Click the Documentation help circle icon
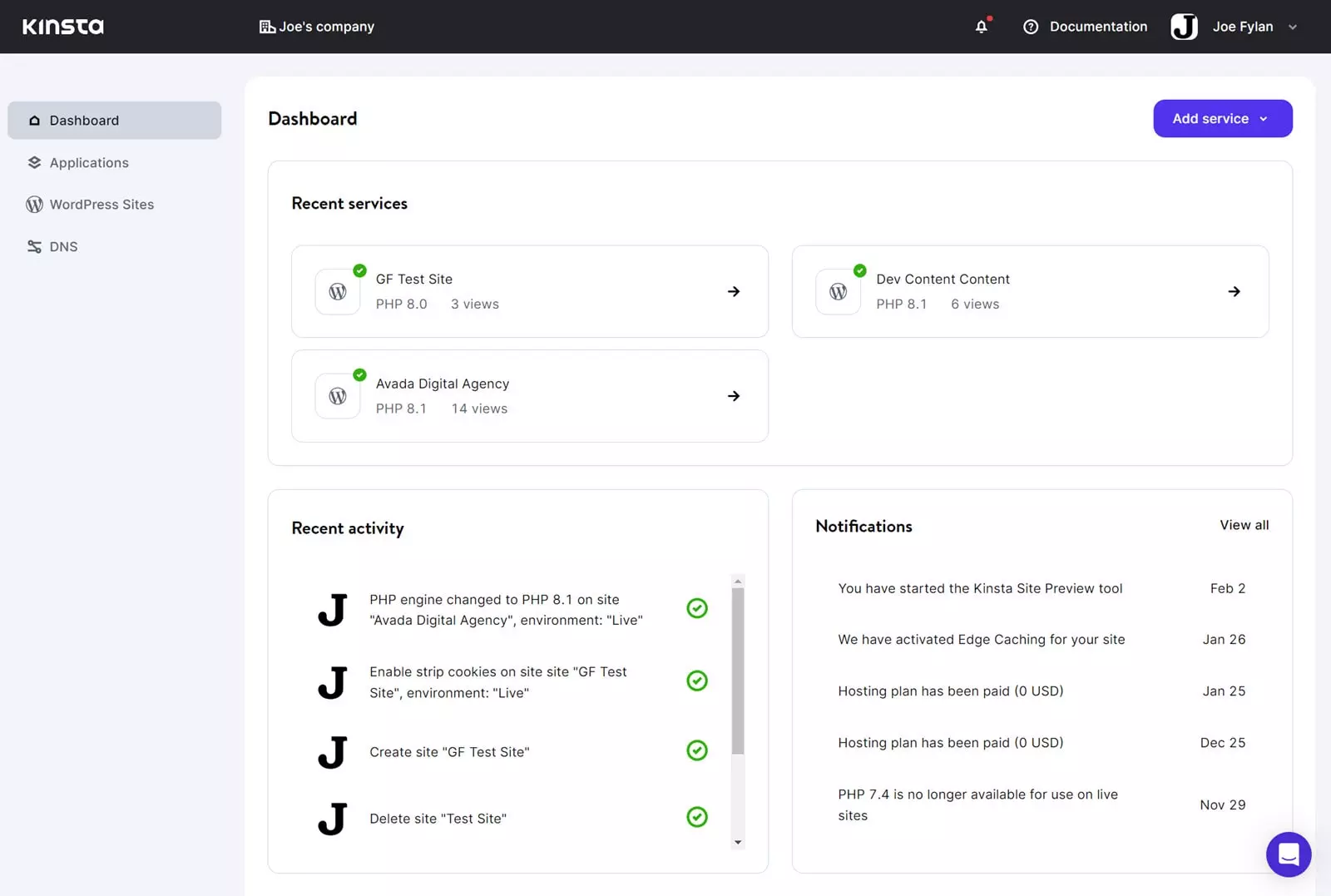This screenshot has height=896, width=1331. 1031,27
